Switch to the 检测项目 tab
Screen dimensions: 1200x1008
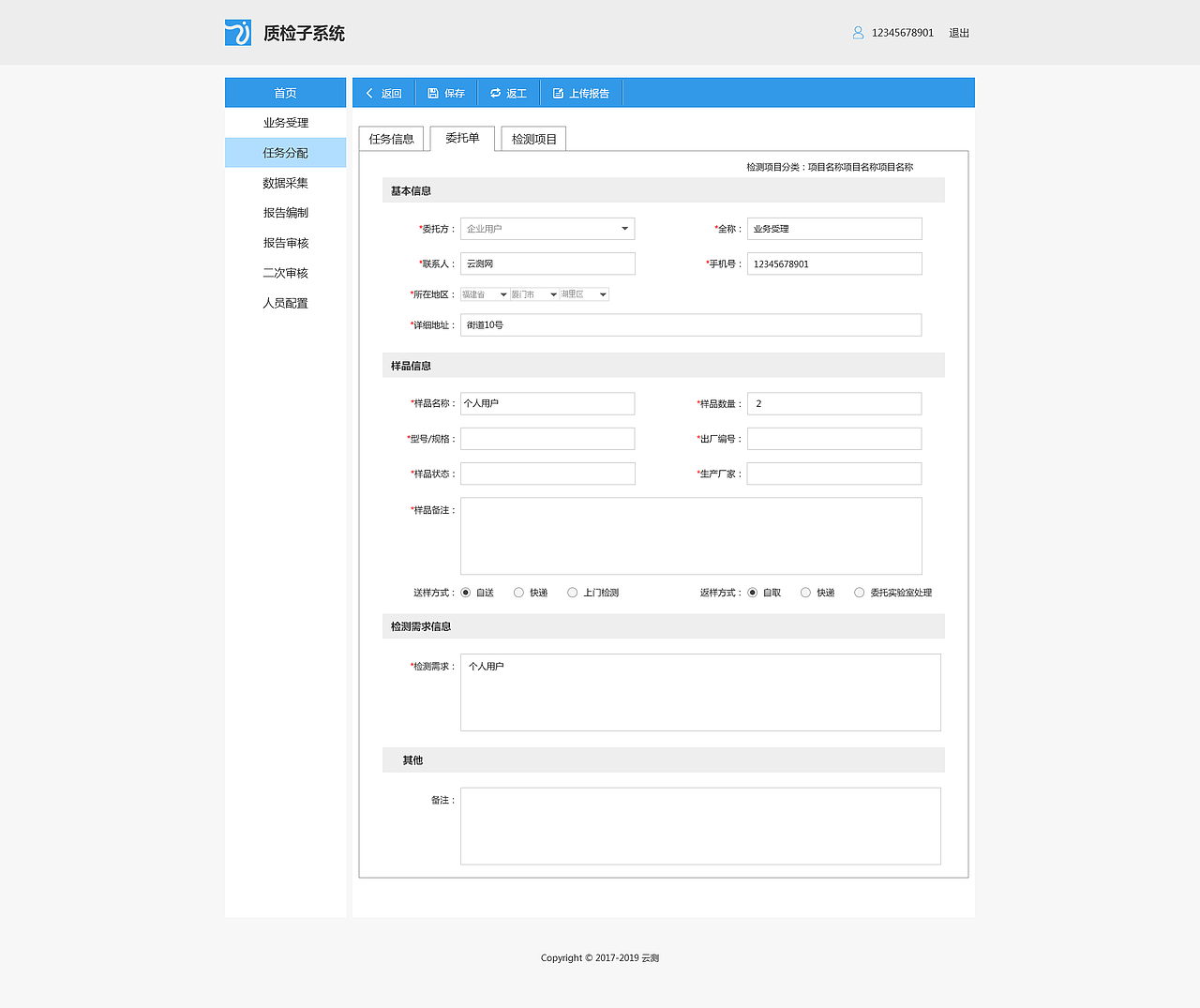point(534,139)
